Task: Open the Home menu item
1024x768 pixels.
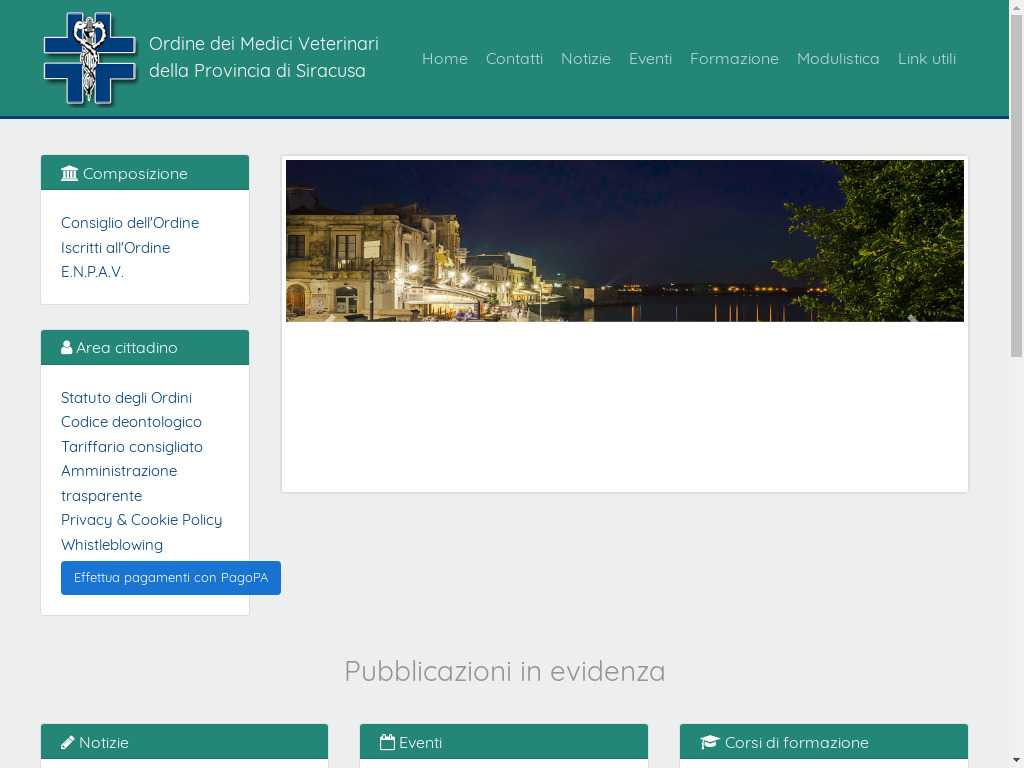Action: coord(445,59)
